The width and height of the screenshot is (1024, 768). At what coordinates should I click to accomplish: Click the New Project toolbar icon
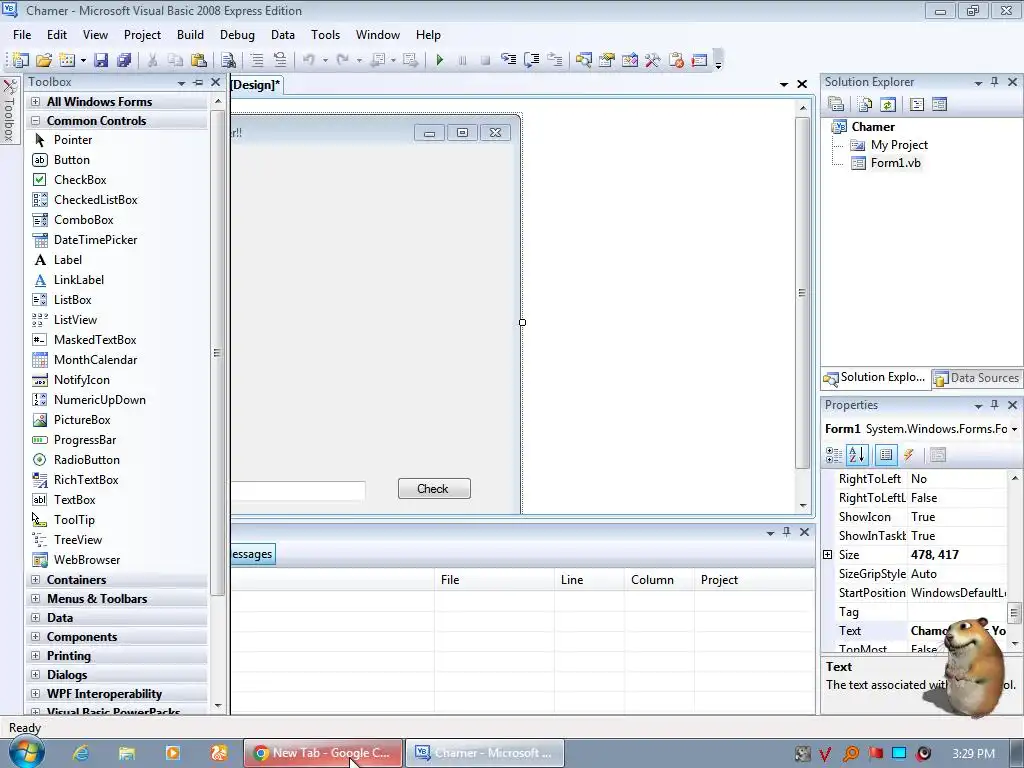coord(20,60)
